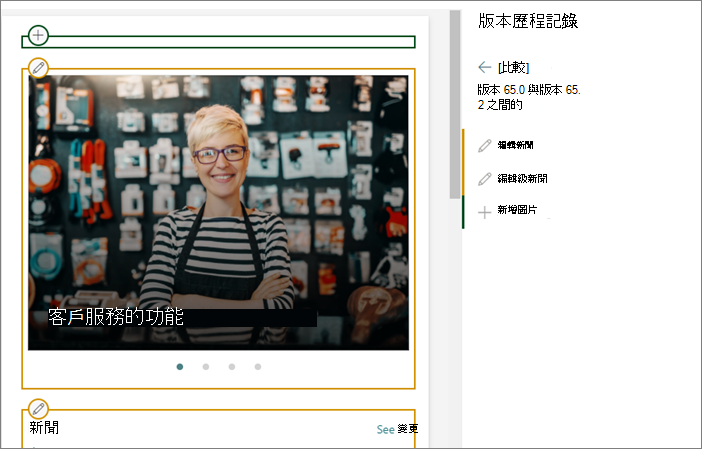Image resolution: width=702 pixels, height=449 pixels.
Task: Click the [比較] label
Action: point(514,68)
